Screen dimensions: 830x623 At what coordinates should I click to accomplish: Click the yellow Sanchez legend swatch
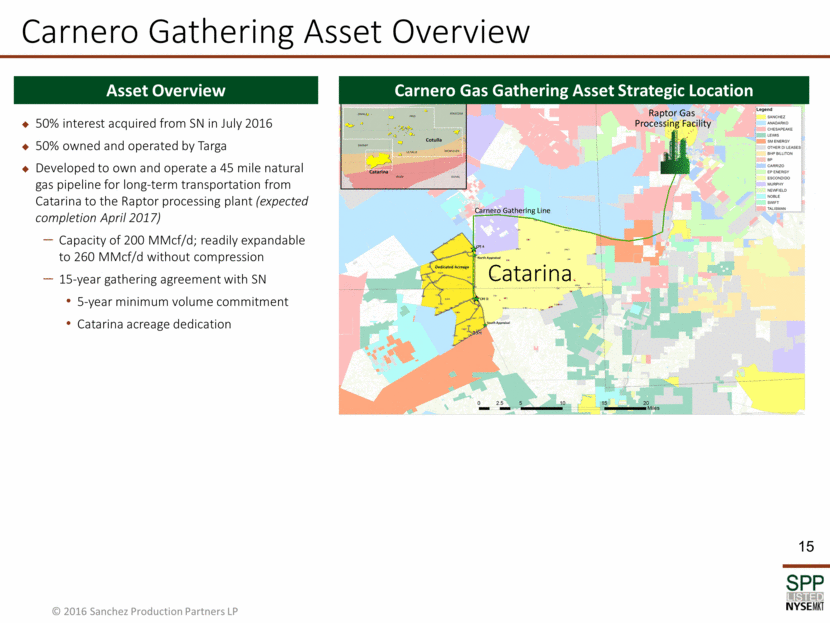[761, 117]
